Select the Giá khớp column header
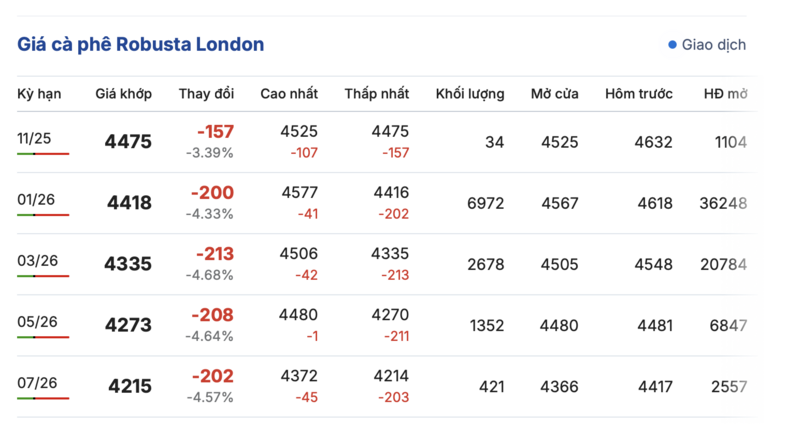The width and height of the screenshot is (800, 429). click(x=124, y=94)
